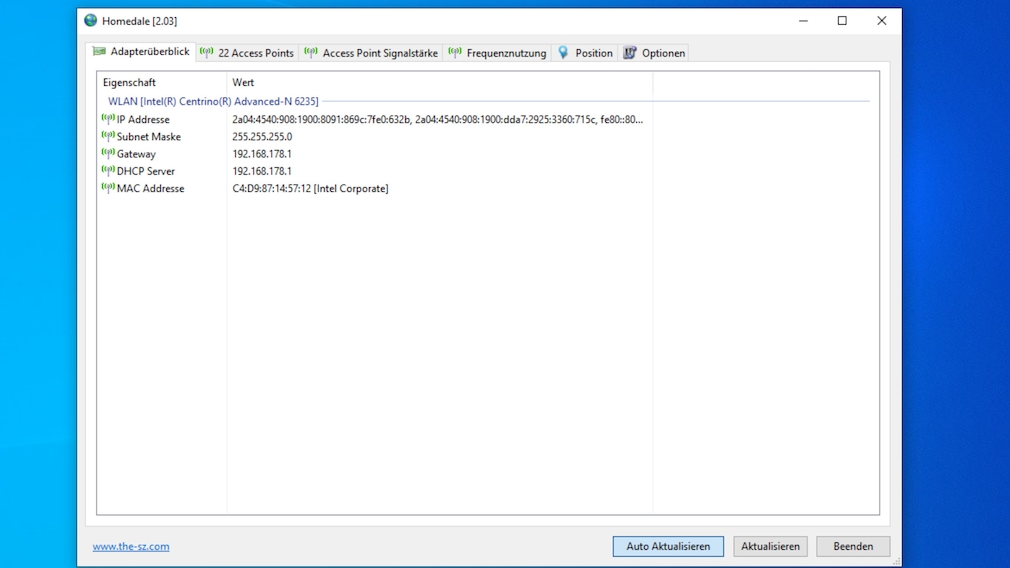
Task: Click the antenna icon beside DHCP Server
Action: [x=108, y=171]
